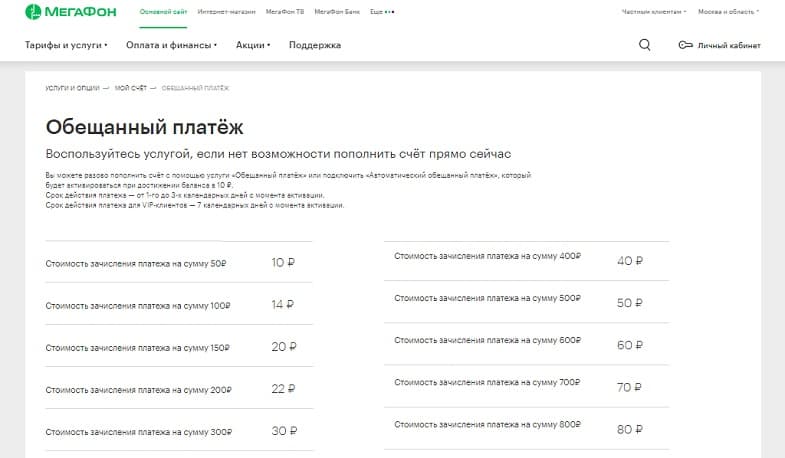Click the 70 ₽ price value
This screenshot has height=458, width=785.
(x=629, y=387)
